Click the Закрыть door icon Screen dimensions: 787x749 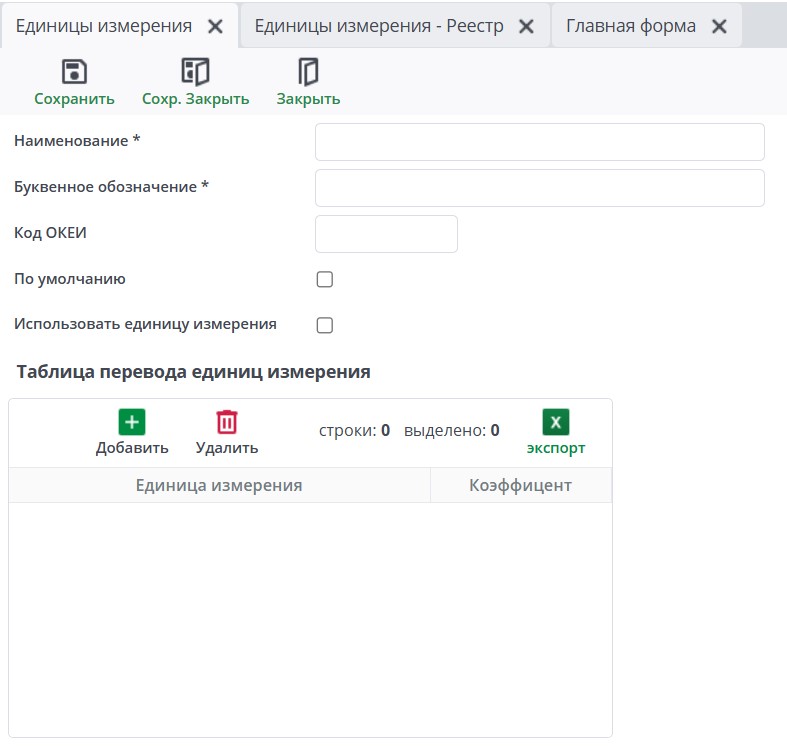[308, 72]
